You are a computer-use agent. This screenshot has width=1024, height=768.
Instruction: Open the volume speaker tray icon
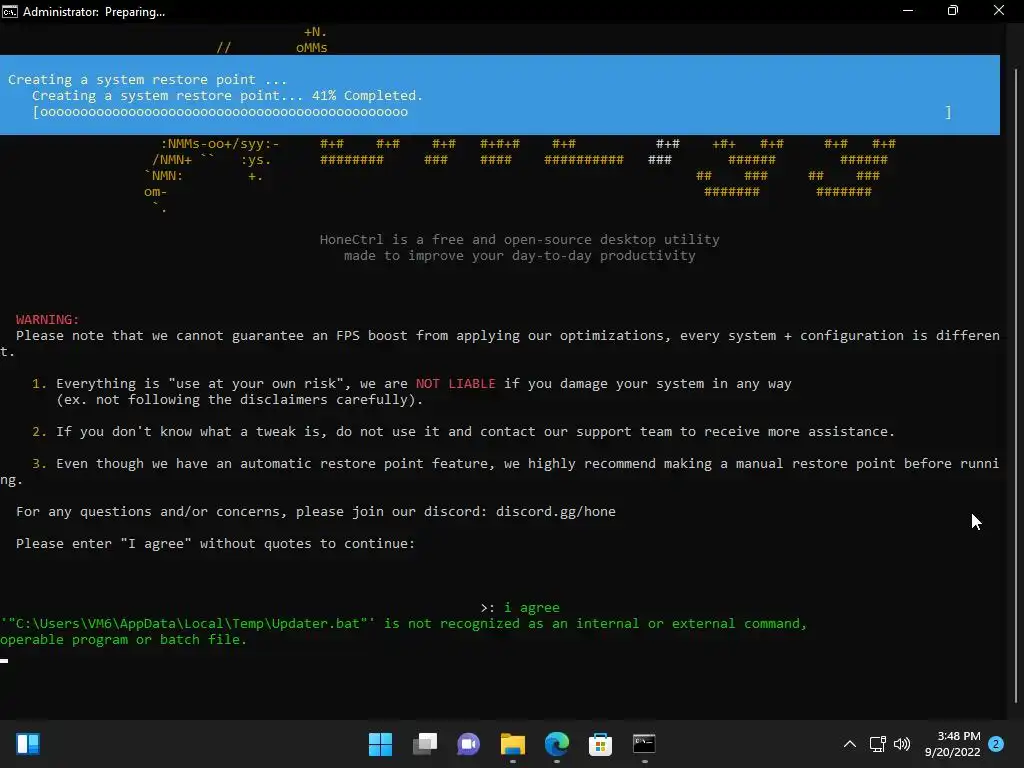[902, 744]
